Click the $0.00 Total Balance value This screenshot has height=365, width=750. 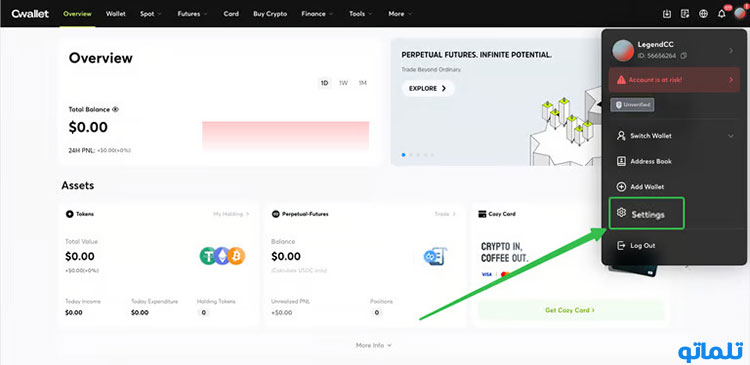88,127
